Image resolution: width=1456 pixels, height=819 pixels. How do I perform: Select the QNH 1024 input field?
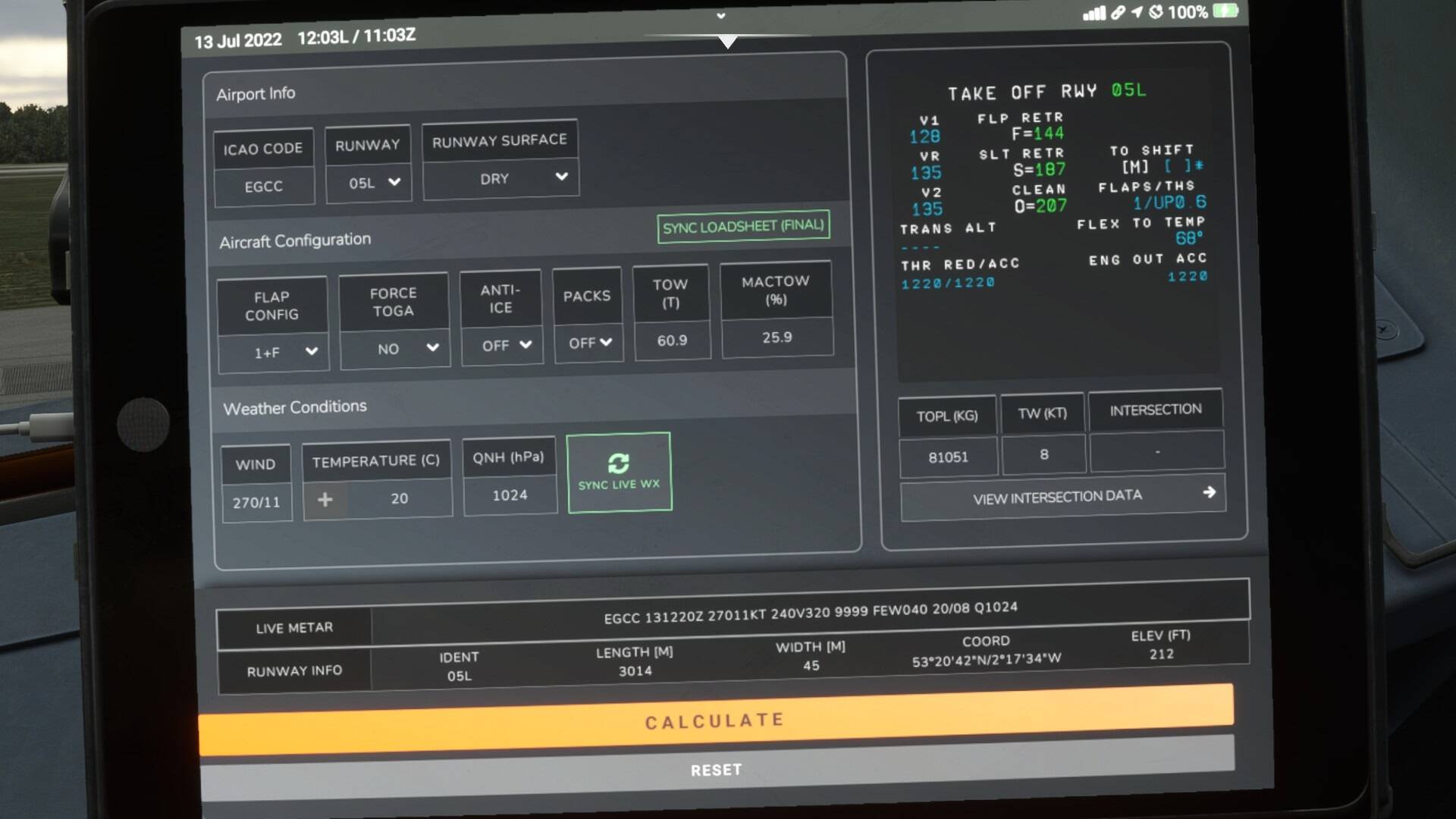click(x=510, y=495)
